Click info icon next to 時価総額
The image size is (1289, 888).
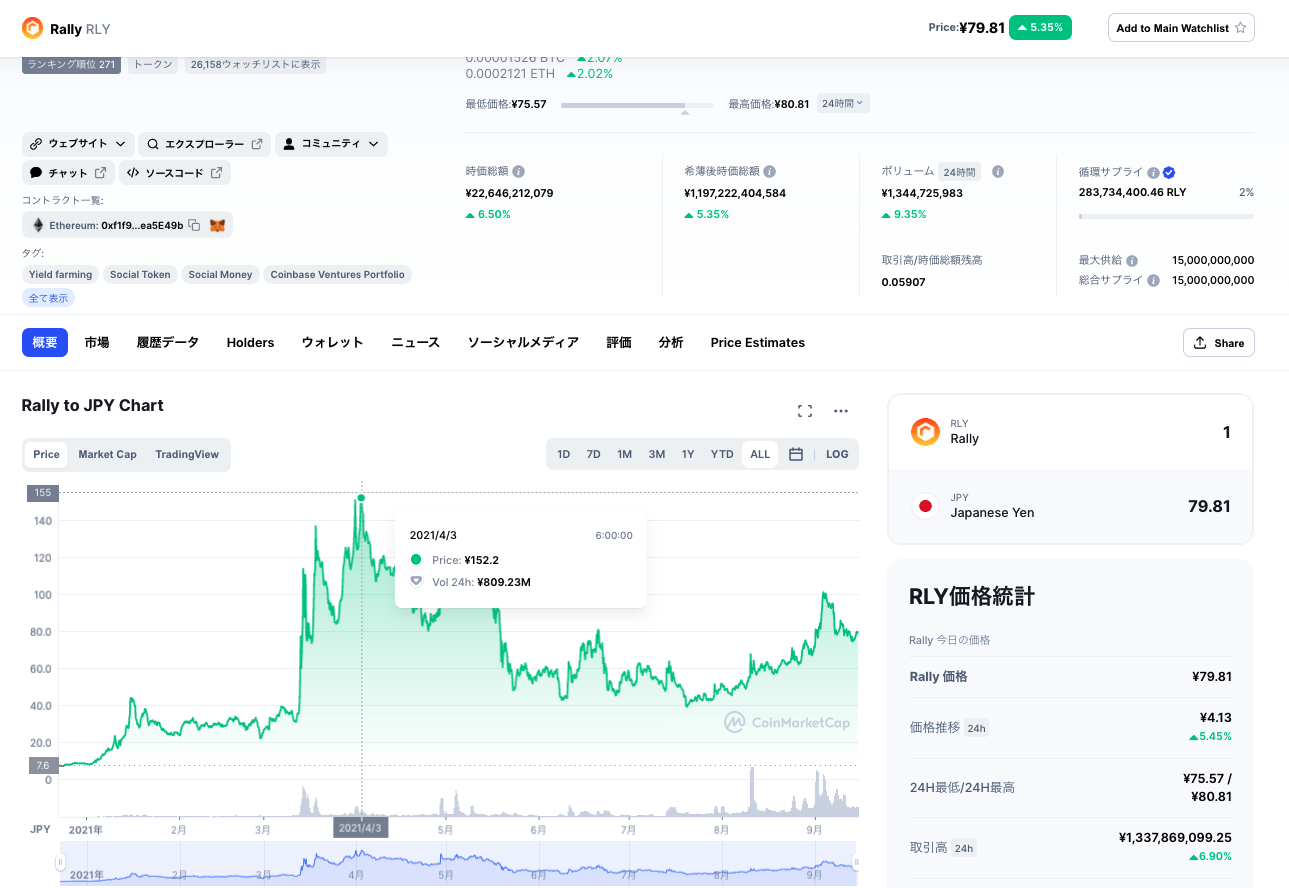(x=519, y=172)
